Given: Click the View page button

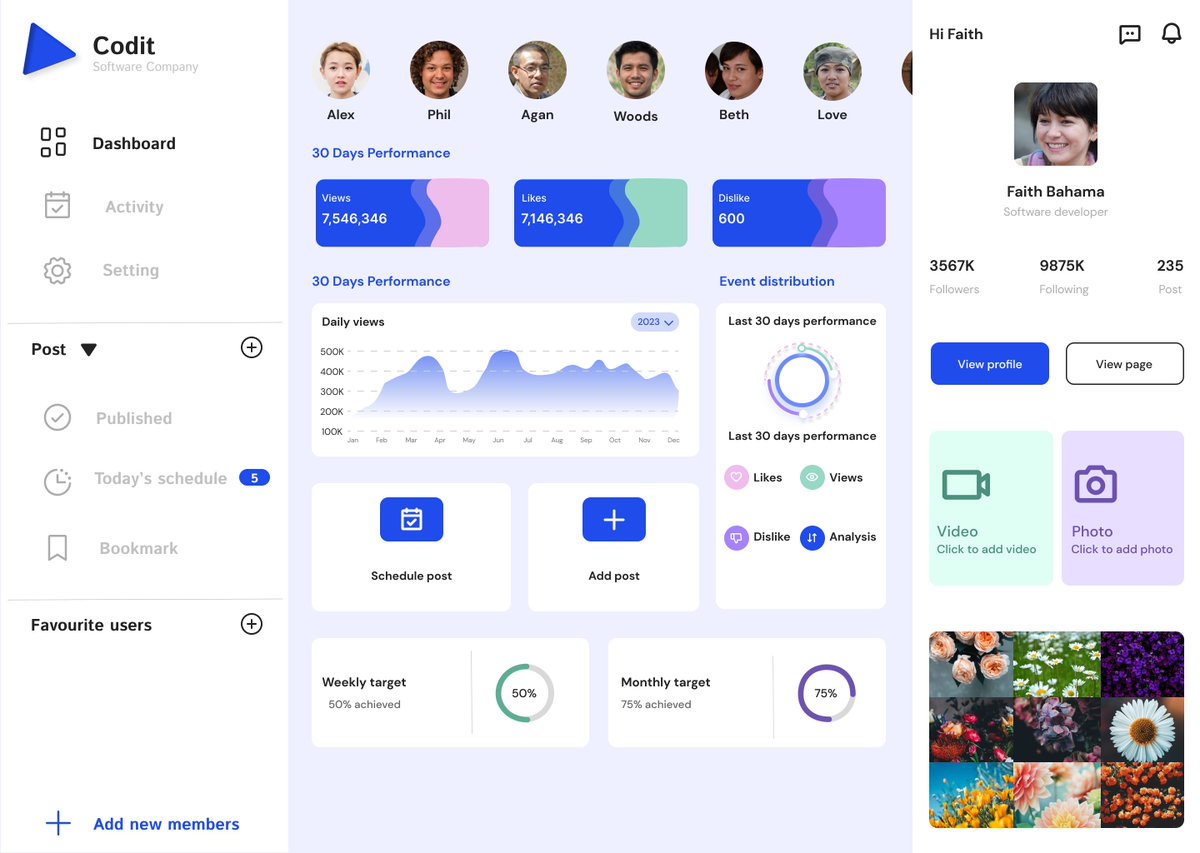Looking at the screenshot, I should point(1124,364).
